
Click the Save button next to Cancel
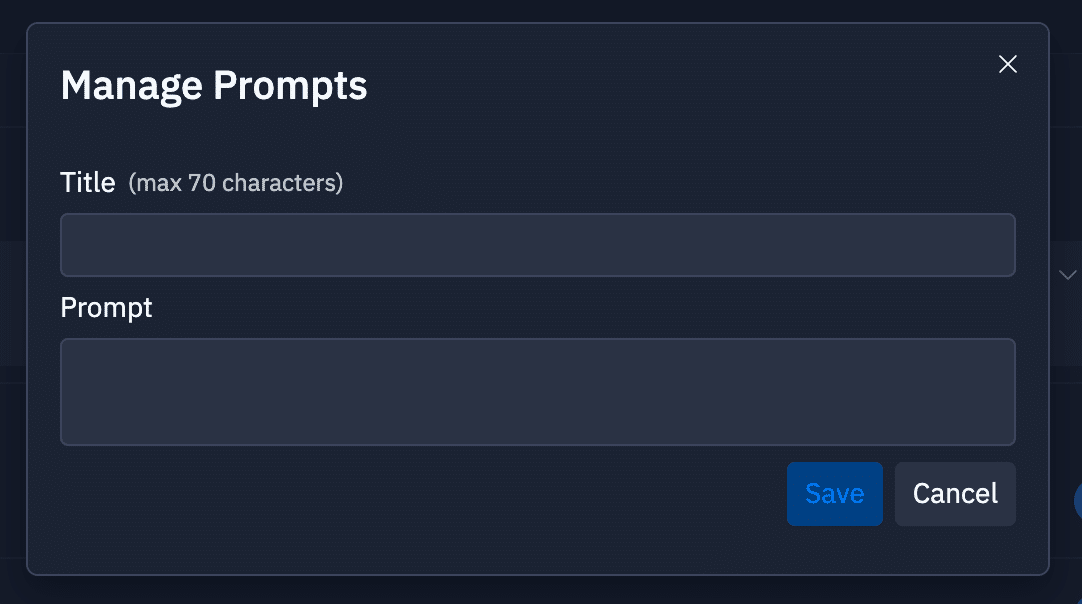pos(834,494)
